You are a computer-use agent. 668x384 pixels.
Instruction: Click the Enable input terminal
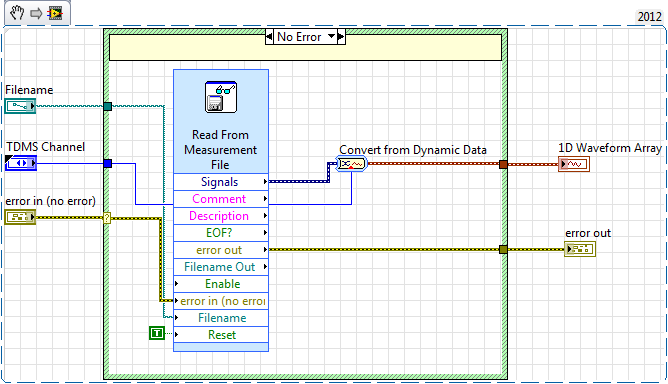(x=221, y=284)
